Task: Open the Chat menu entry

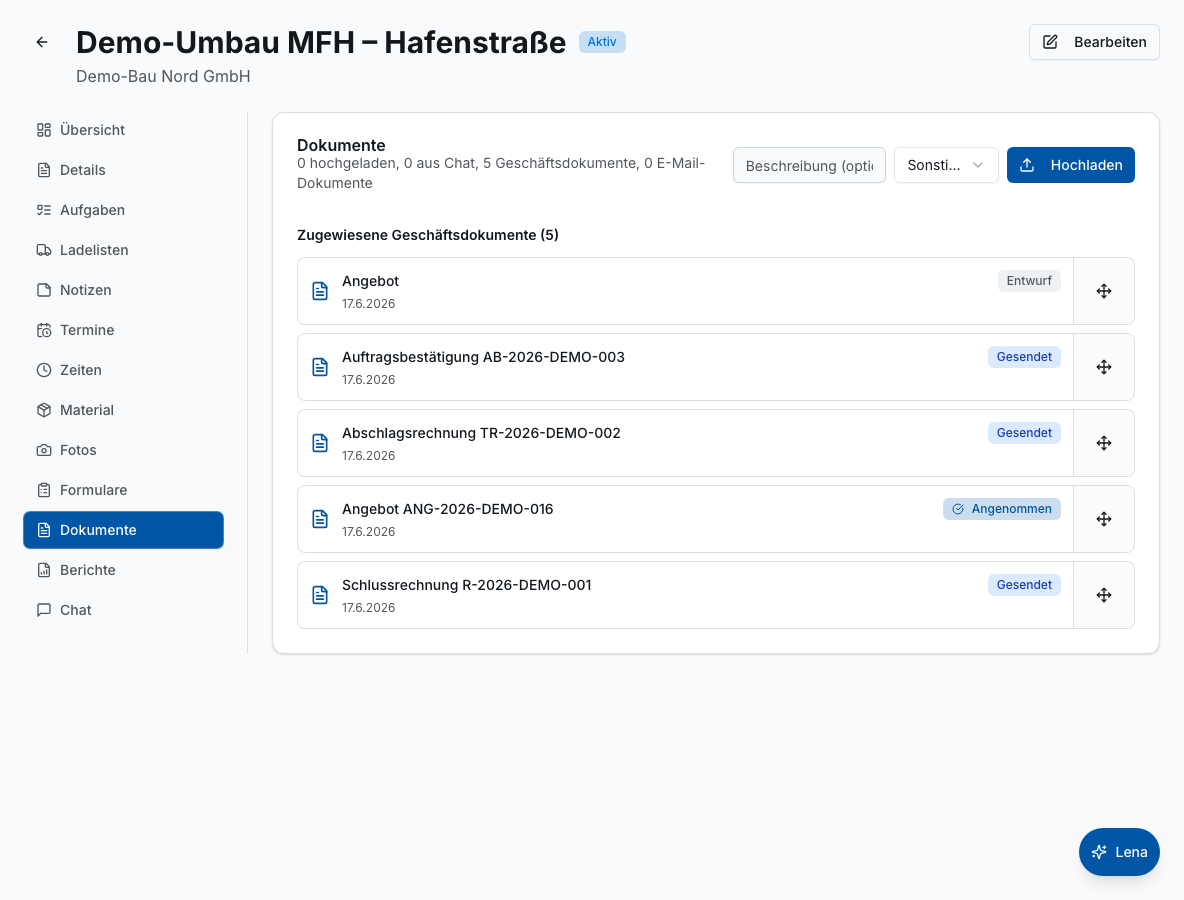Action: click(x=123, y=610)
